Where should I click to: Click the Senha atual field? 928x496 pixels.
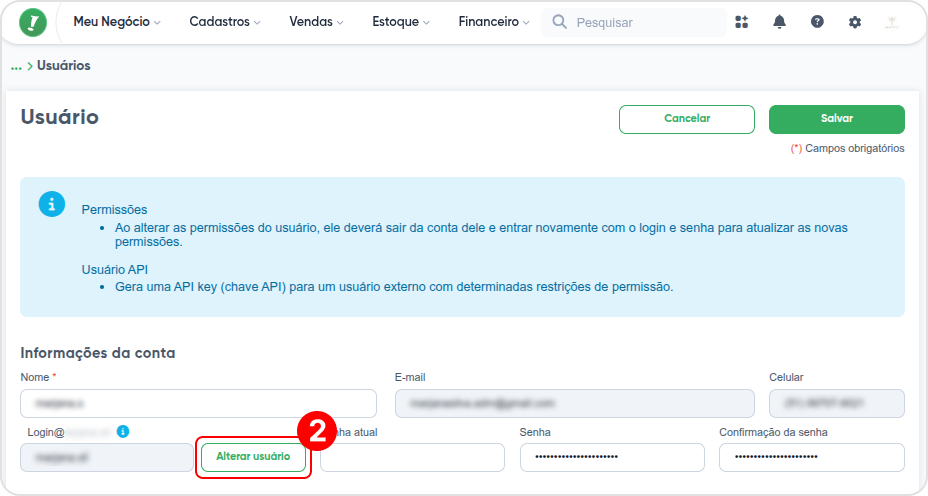pos(413,458)
